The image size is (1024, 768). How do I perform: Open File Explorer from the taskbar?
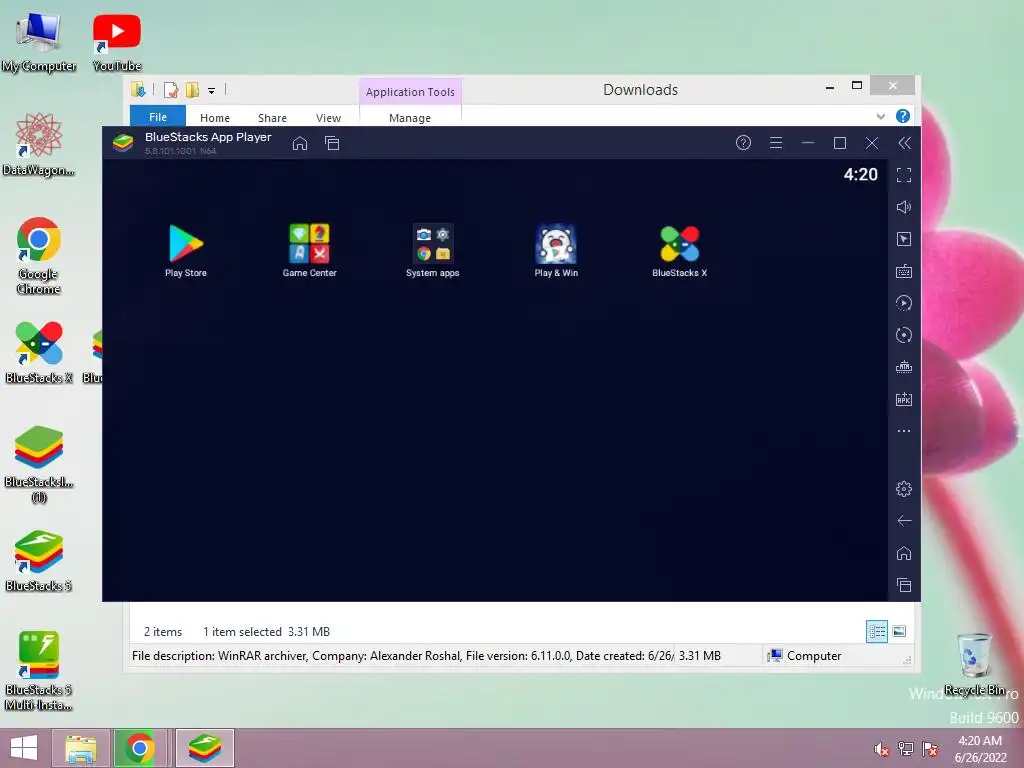(x=81, y=748)
